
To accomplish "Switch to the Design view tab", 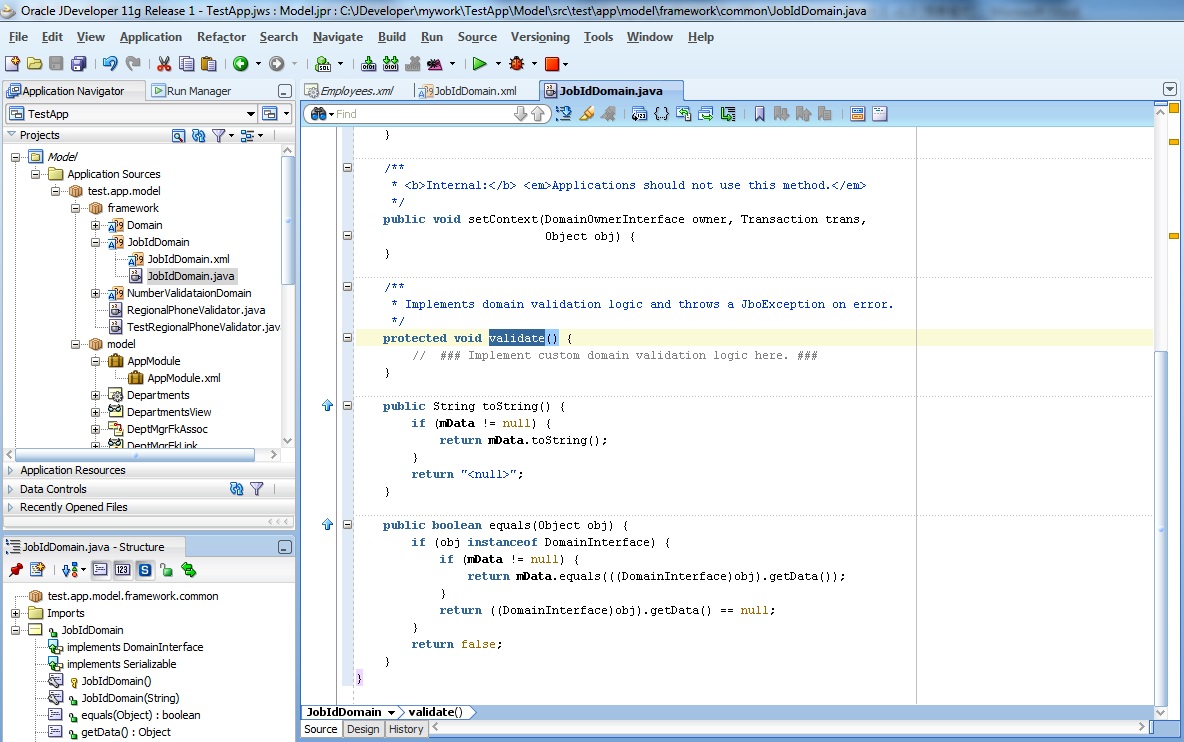I will 363,729.
